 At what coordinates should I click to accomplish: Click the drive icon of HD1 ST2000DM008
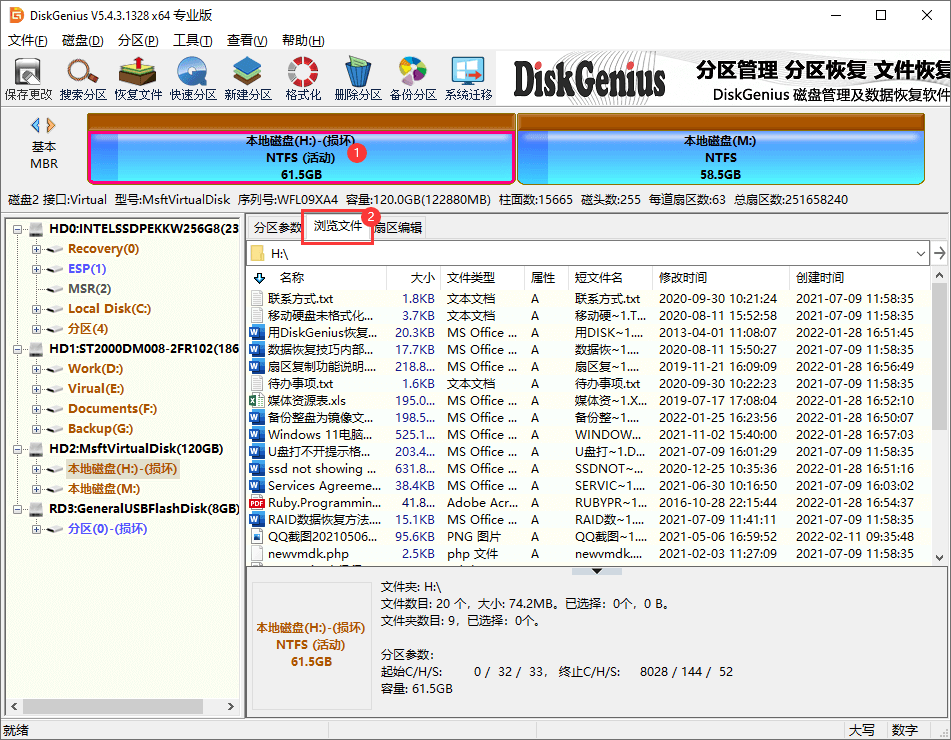pyautogui.click(x=37, y=349)
